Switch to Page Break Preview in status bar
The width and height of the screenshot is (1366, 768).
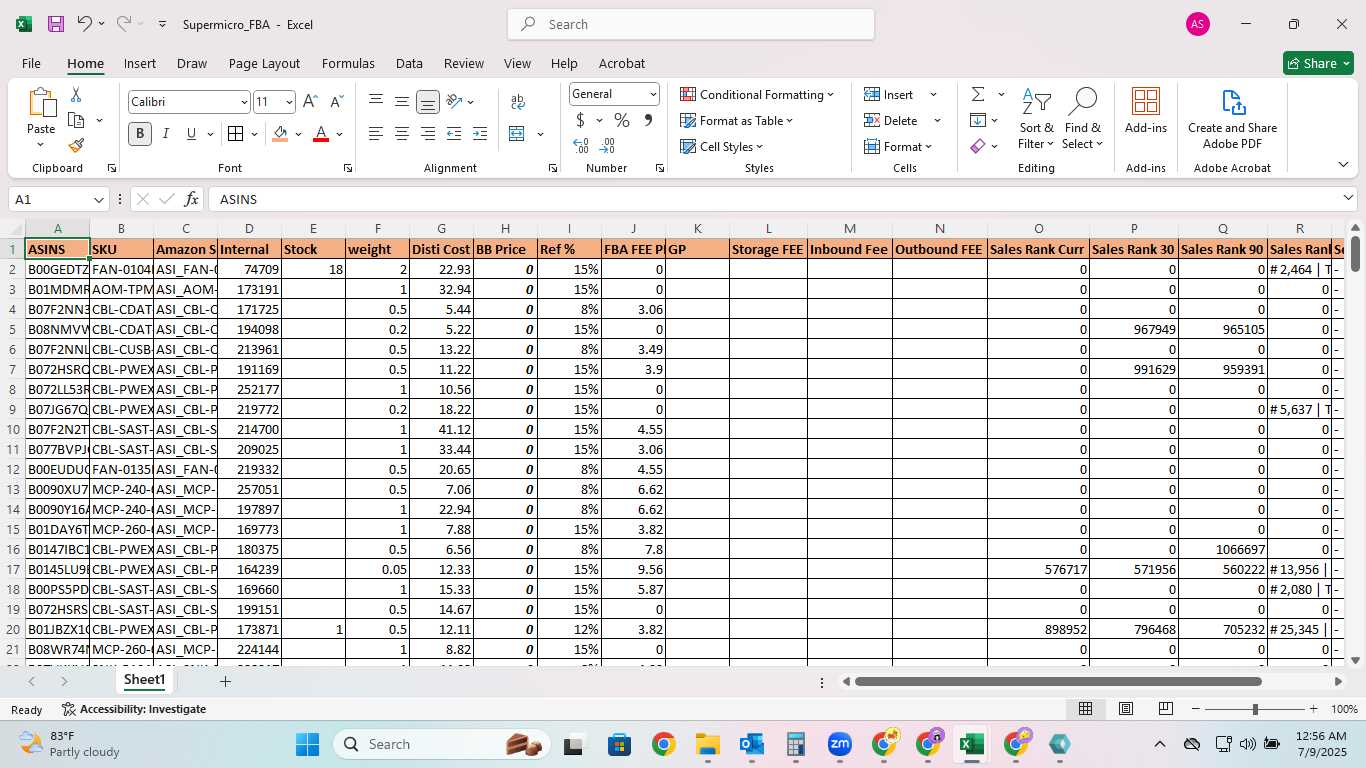(x=1166, y=709)
